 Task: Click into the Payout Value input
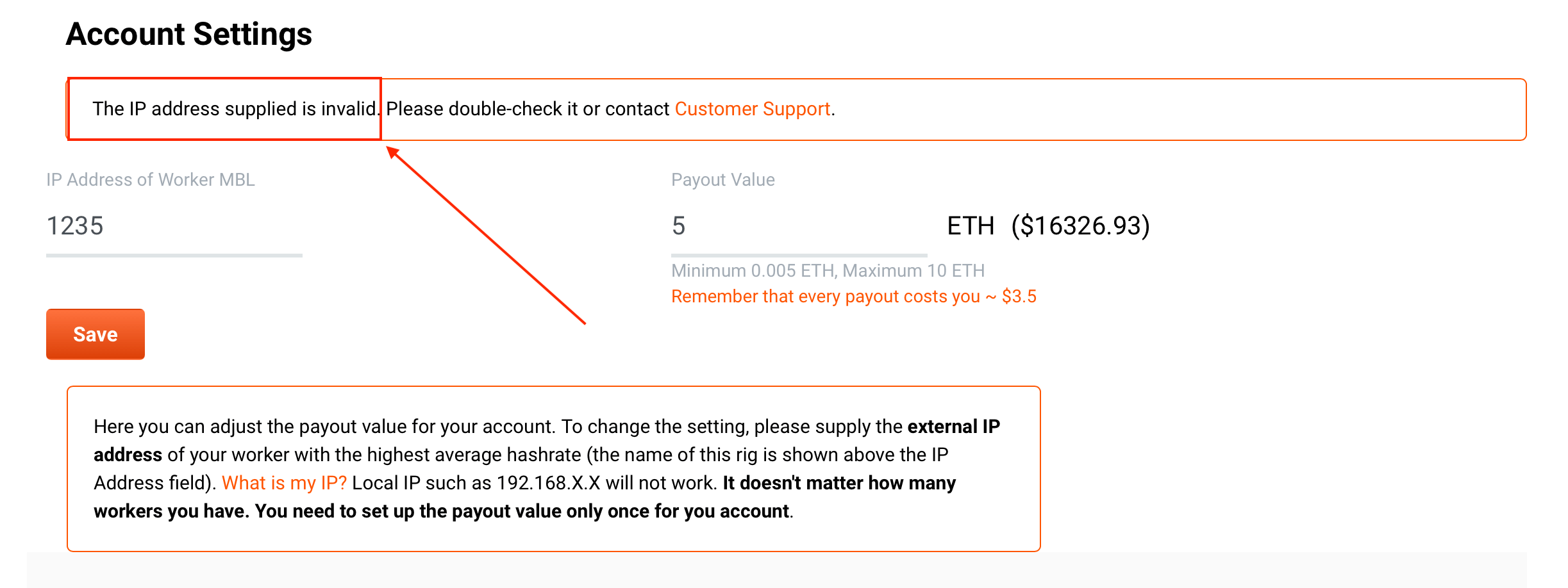[798, 226]
